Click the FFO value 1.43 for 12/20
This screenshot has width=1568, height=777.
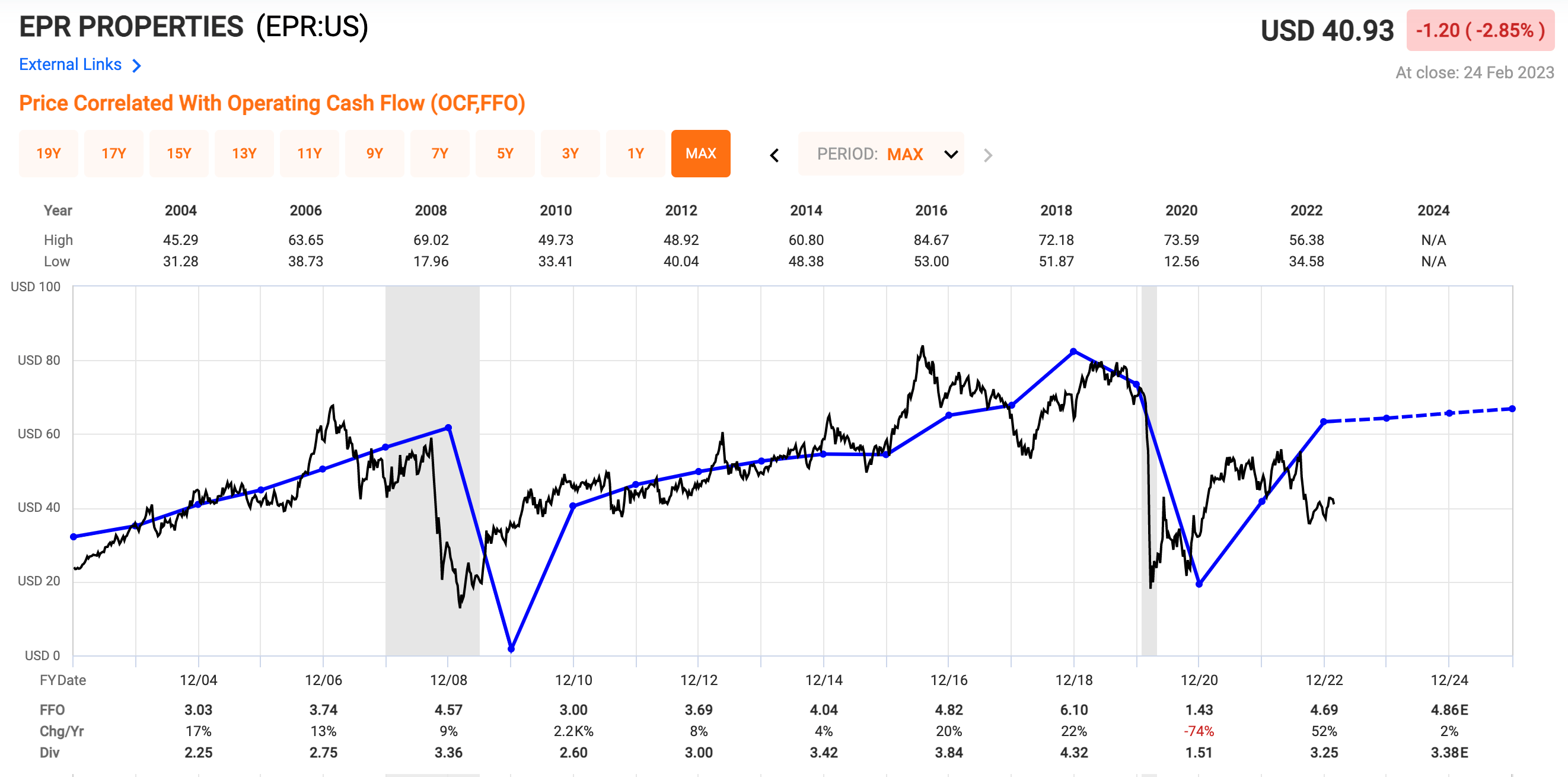click(x=1199, y=710)
